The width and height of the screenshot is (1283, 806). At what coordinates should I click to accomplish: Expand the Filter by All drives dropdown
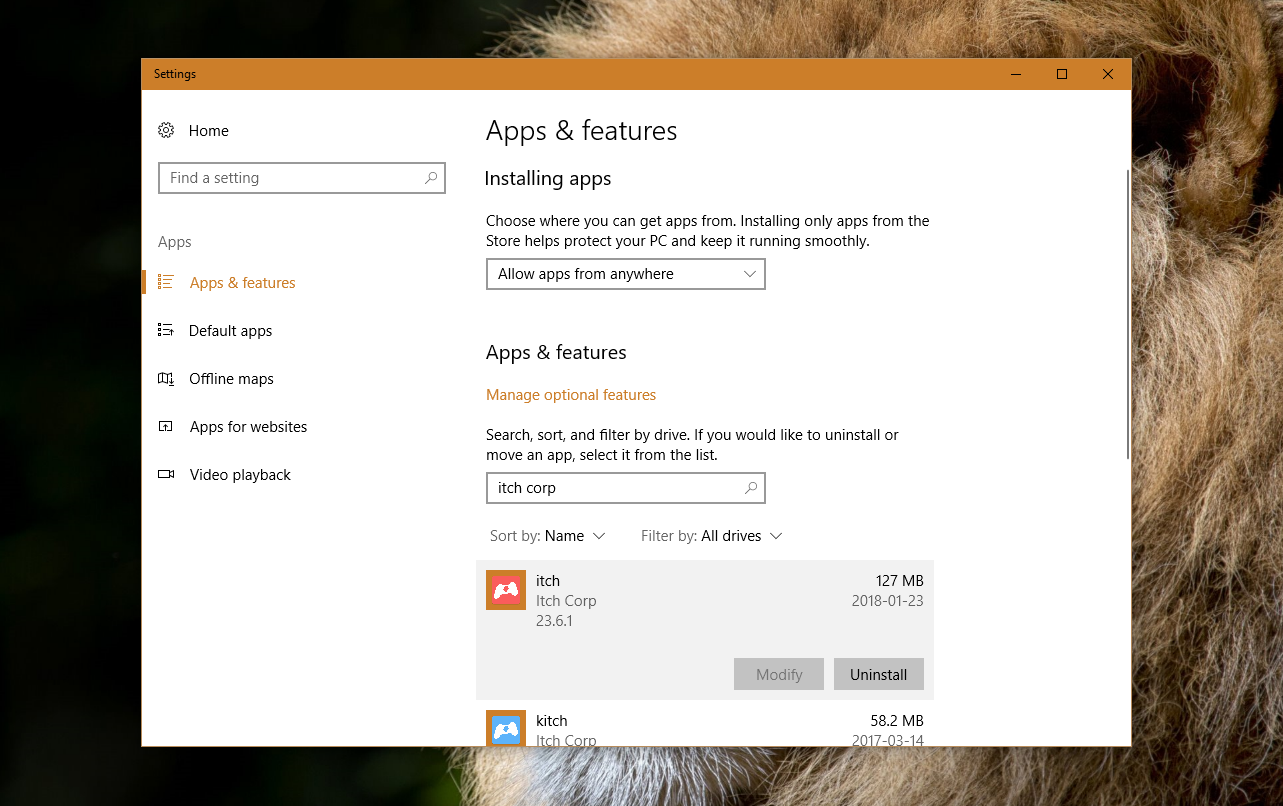[711, 536]
